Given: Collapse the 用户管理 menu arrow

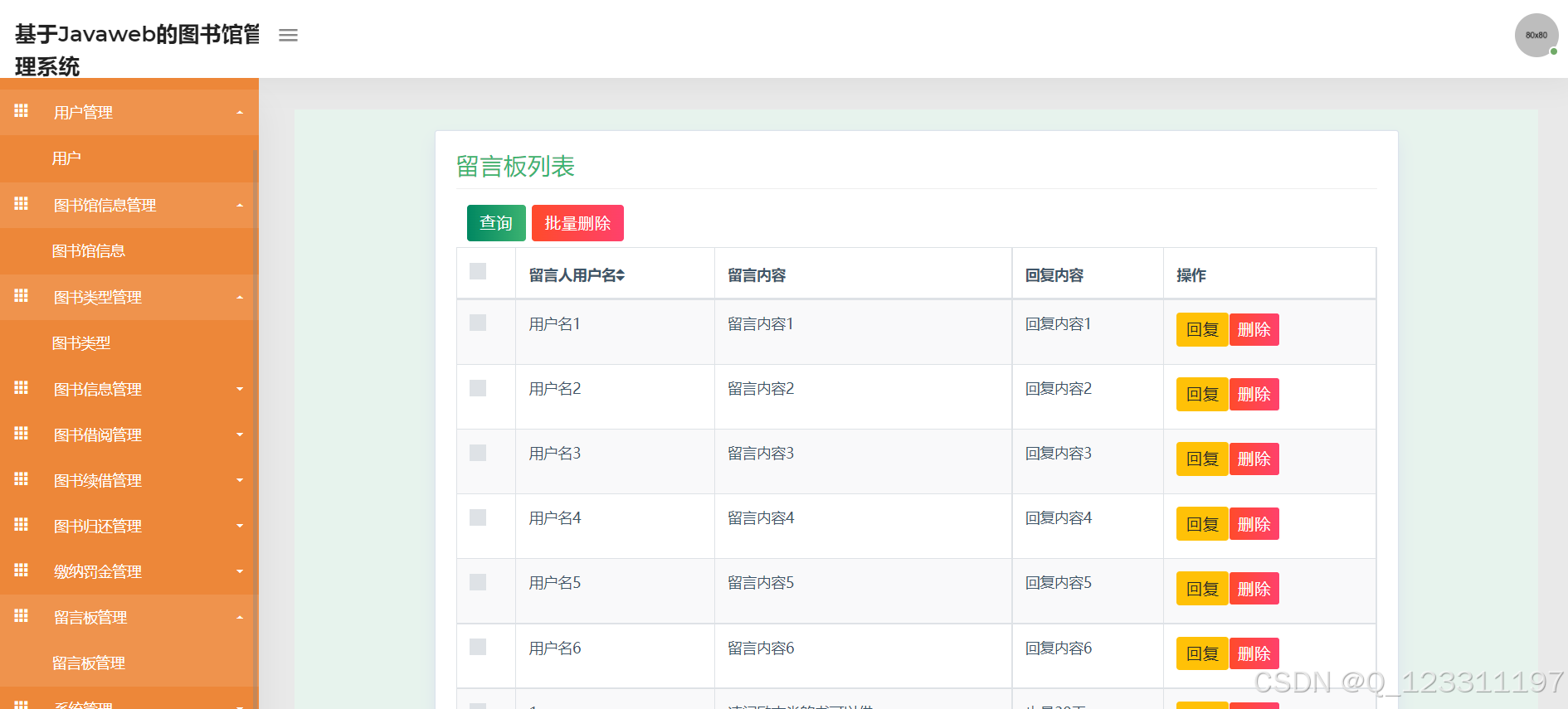Looking at the screenshot, I should coord(240,112).
